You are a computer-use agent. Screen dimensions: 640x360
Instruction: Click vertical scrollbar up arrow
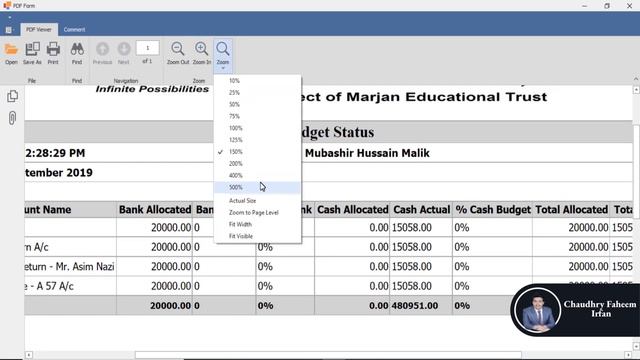(x=636, y=90)
